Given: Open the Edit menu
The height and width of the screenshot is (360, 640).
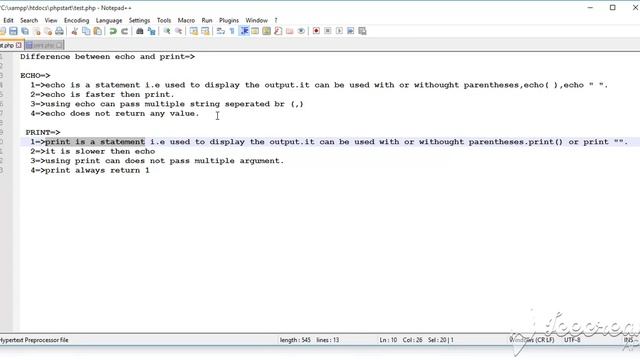Looking at the screenshot, I should point(8,20).
